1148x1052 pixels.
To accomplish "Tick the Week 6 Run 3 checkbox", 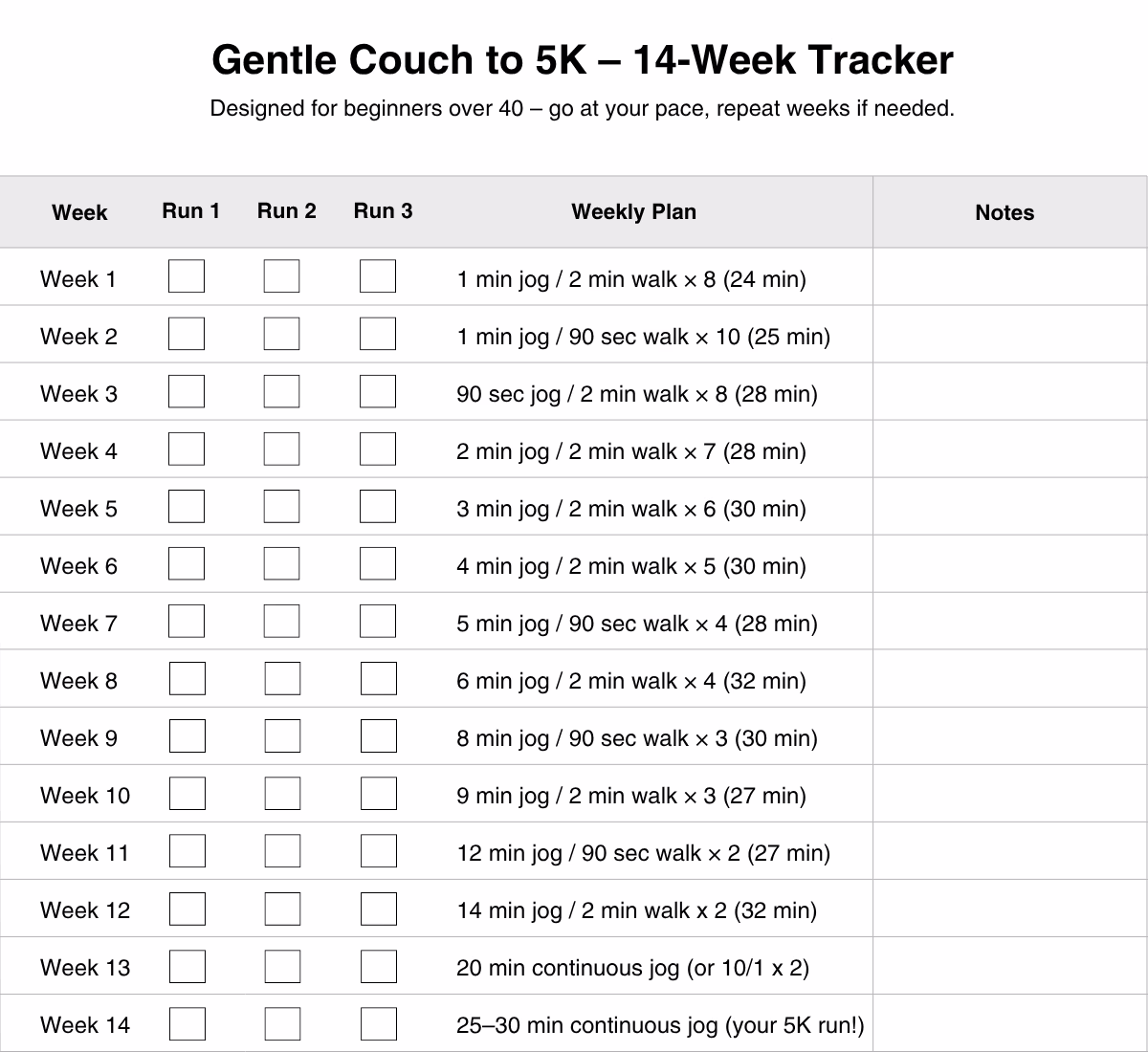I will pos(378,564).
